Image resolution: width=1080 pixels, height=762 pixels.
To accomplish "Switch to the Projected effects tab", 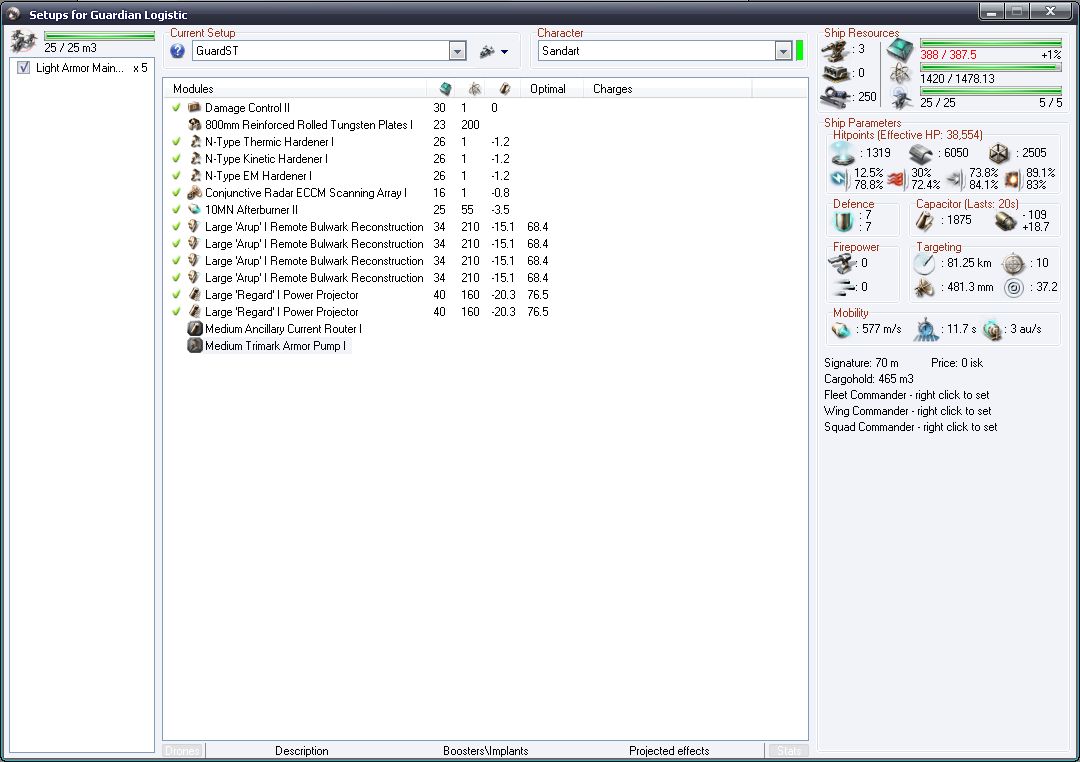I will point(669,751).
